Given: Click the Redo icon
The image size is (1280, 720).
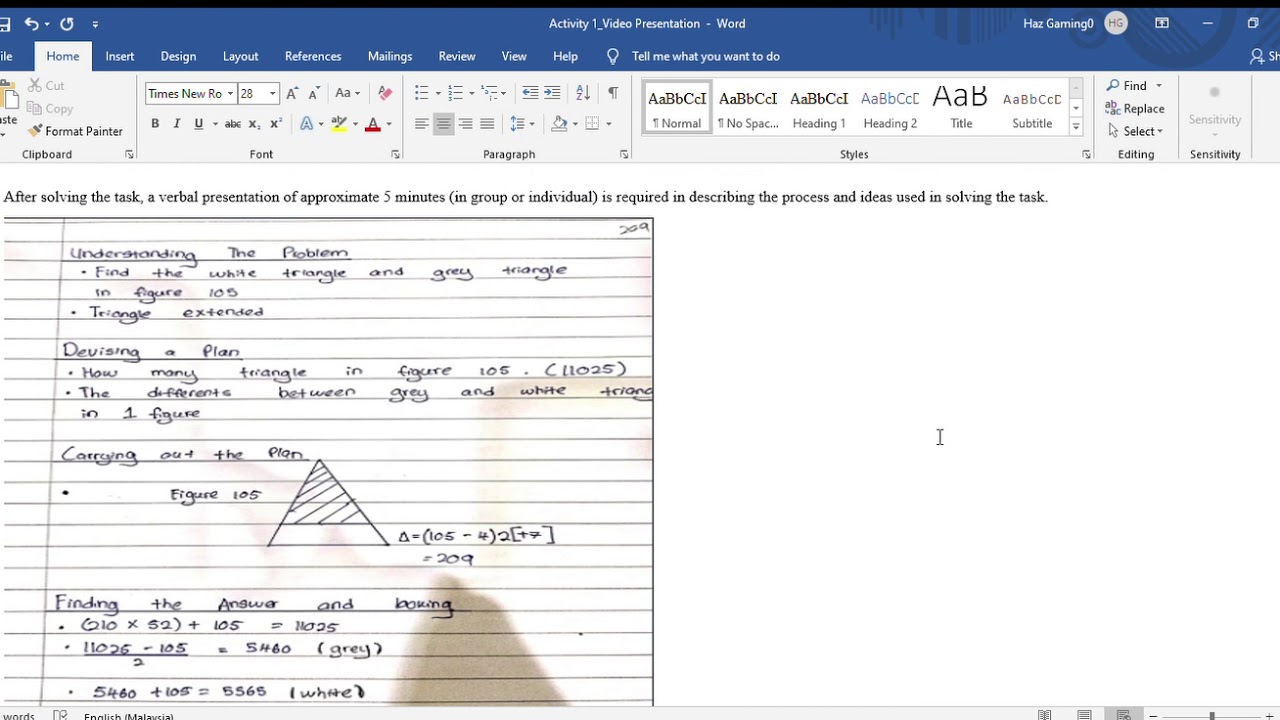Looking at the screenshot, I should [x=67, y=23].
